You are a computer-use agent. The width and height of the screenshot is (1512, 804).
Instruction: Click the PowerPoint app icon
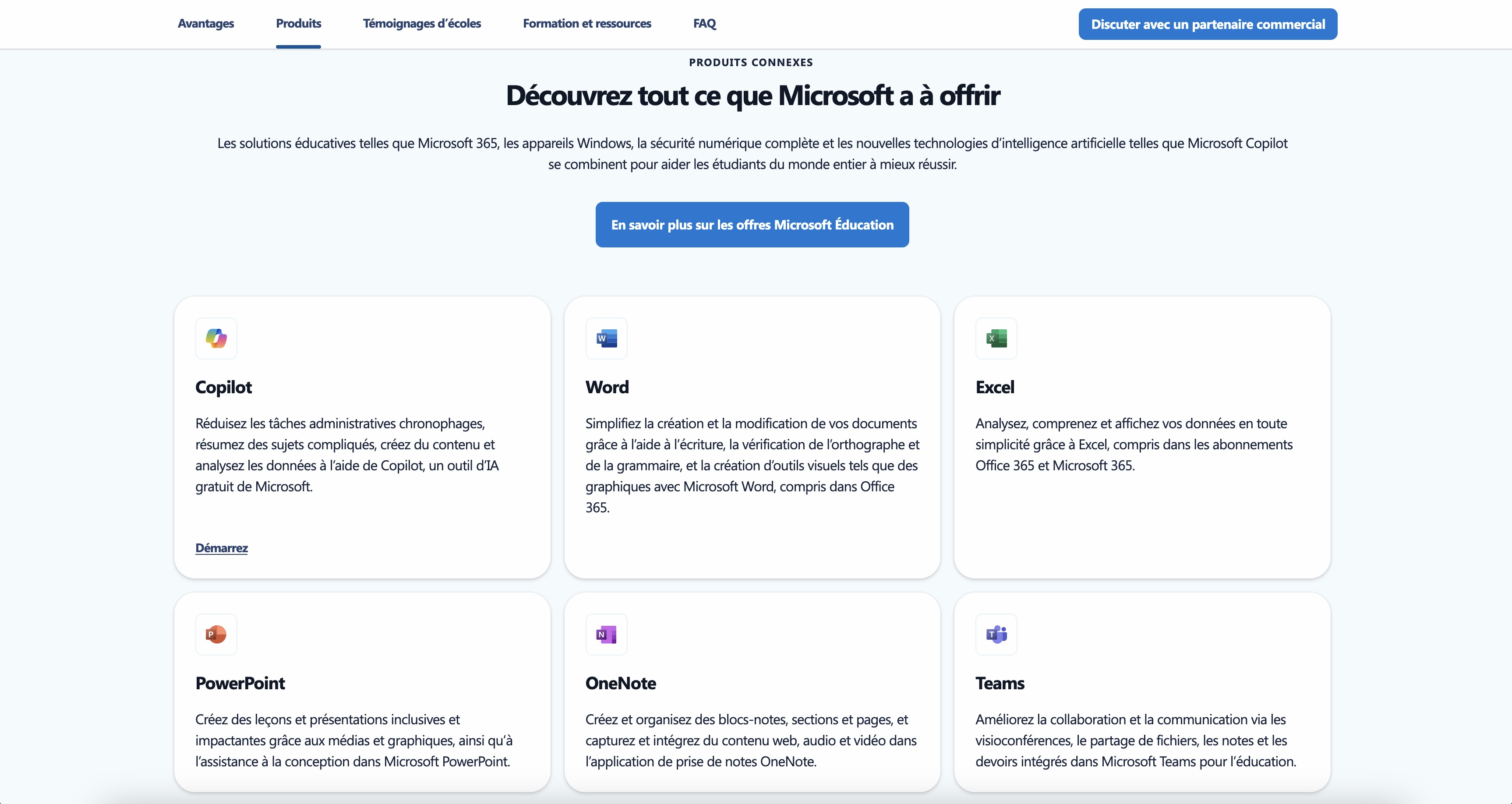216,635
